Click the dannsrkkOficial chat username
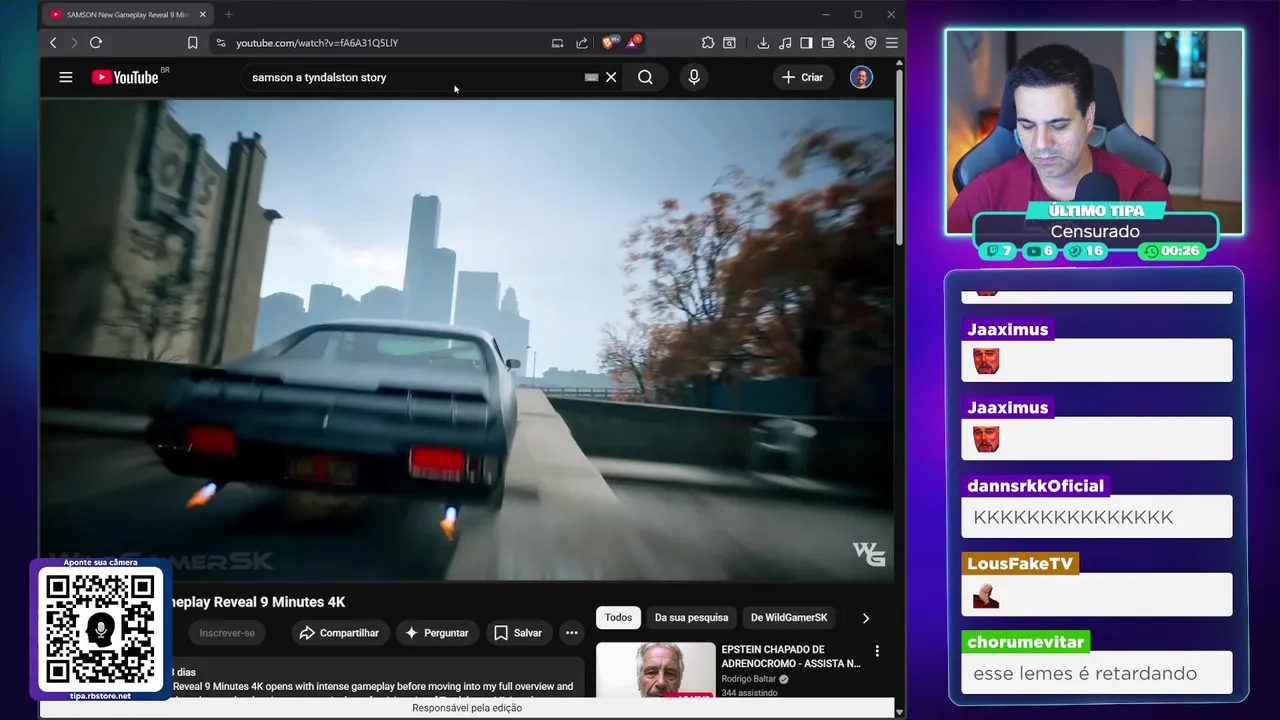 point(1036,486)
